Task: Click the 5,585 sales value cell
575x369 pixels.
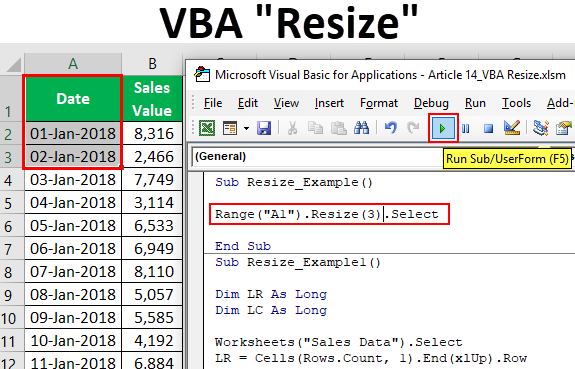Action: [x=152, y=318]
